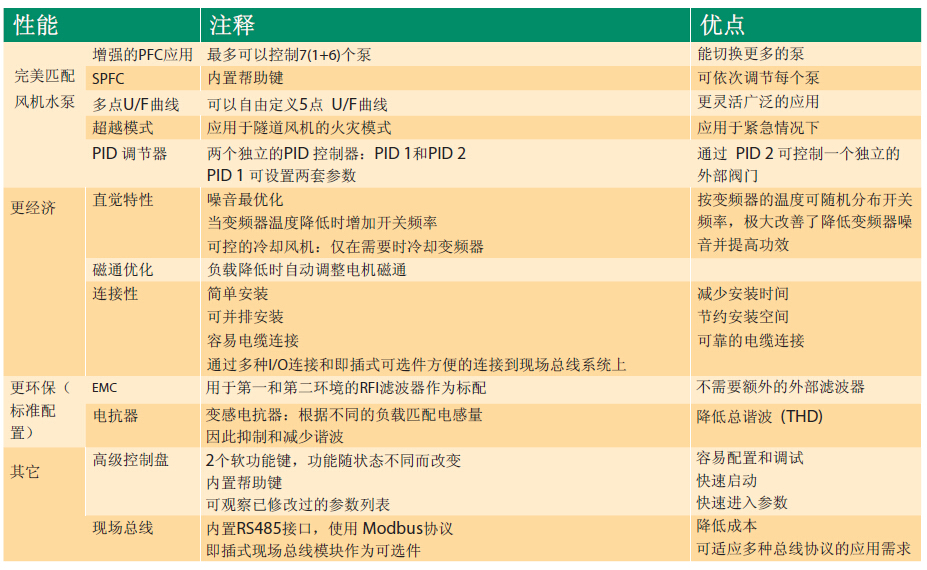Viewport: 927px width, 570px height.
Task: Click 负载降低时自动调整电机磁通 text
Action: click(x=307, y=270)
